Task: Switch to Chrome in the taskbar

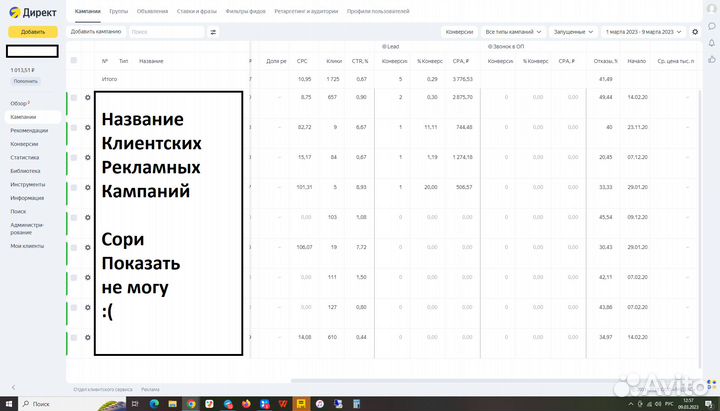Action: click(191, 404)
